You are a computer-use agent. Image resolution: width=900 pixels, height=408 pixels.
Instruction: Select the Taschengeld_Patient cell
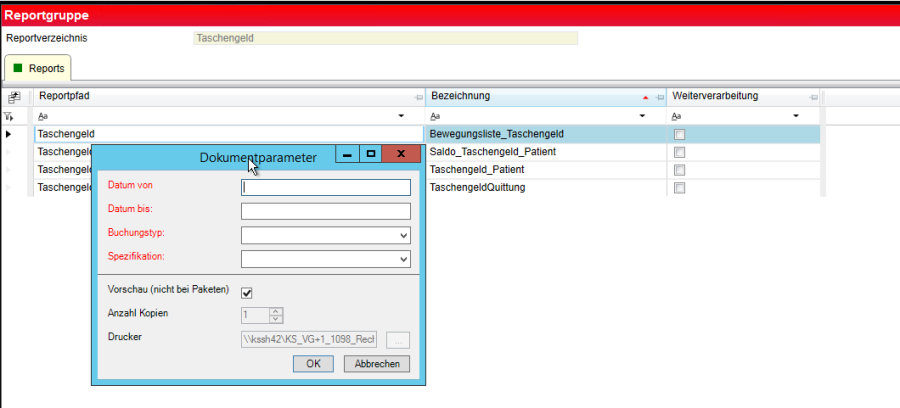pyautogui.click(x=545, y=170)
